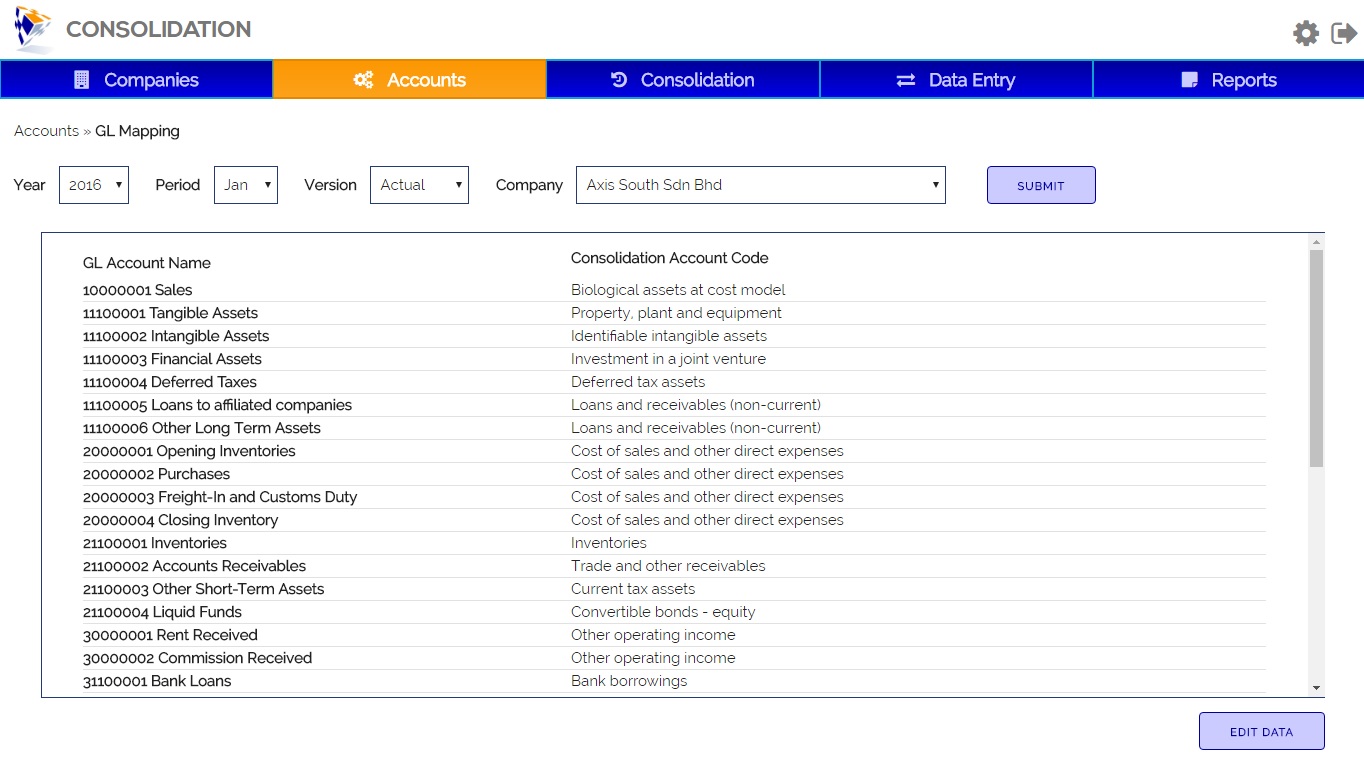
Task: Click Current tax assets code
Action: coord(633,589)
